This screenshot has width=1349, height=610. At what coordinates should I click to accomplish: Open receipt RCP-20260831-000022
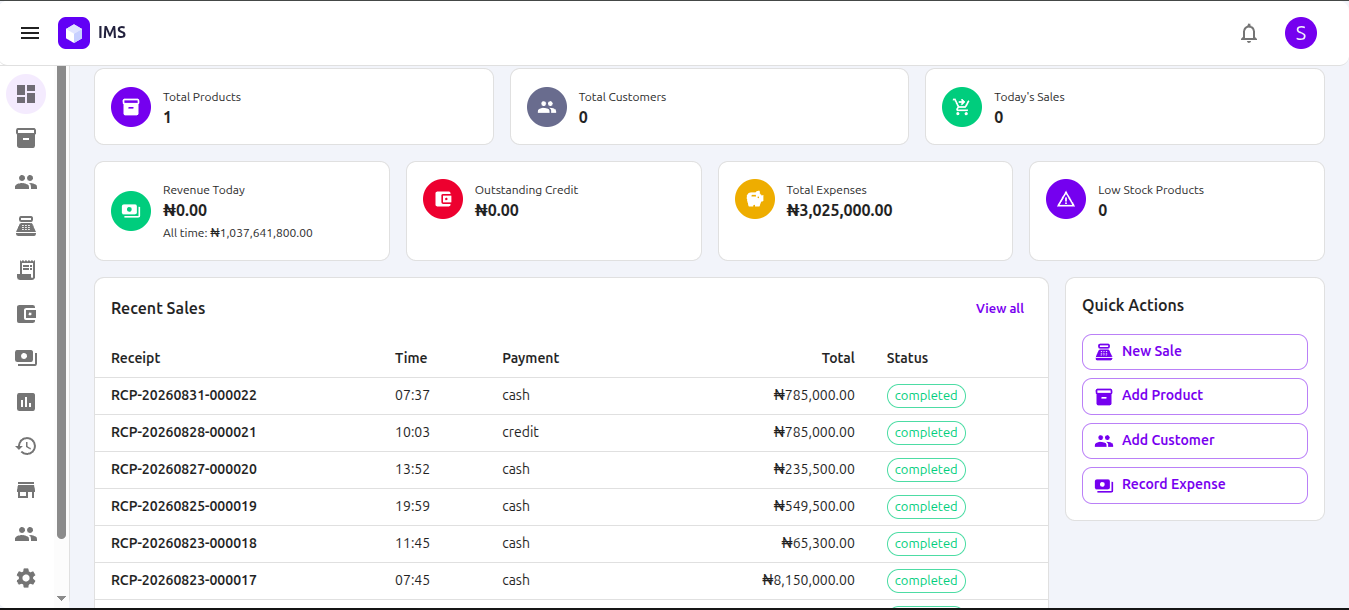coord(184,396)
